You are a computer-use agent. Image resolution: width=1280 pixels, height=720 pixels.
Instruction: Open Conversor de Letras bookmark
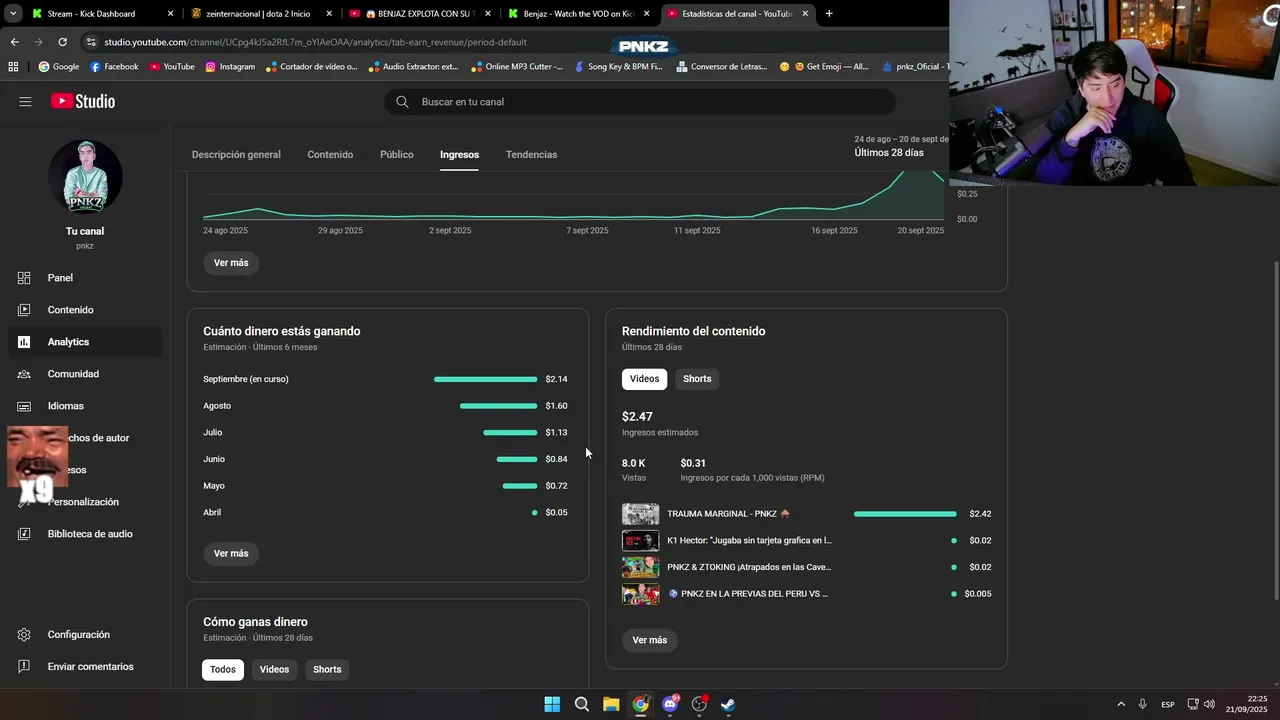(x=721, y=67)
